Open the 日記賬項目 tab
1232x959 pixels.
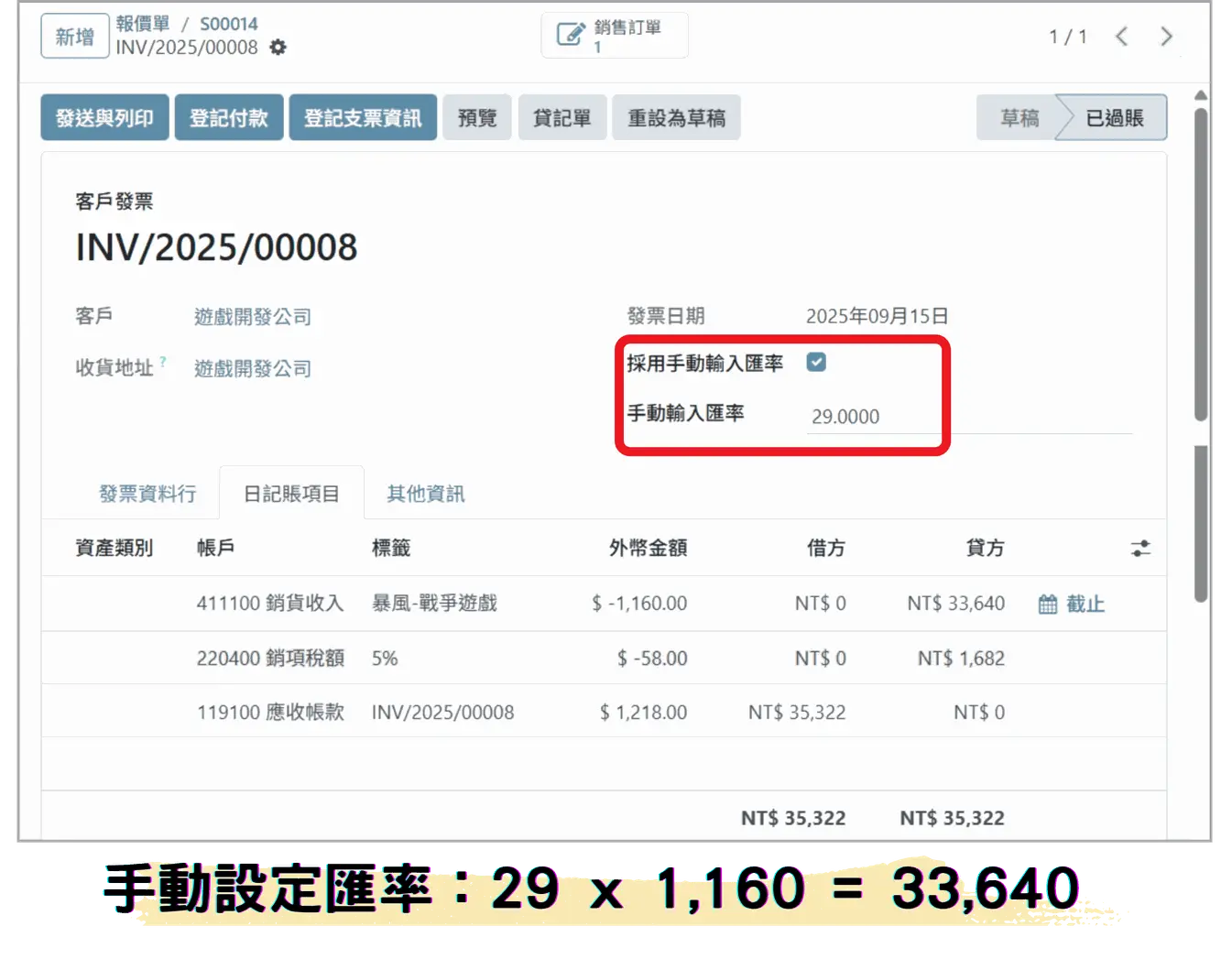pos(291,494)
